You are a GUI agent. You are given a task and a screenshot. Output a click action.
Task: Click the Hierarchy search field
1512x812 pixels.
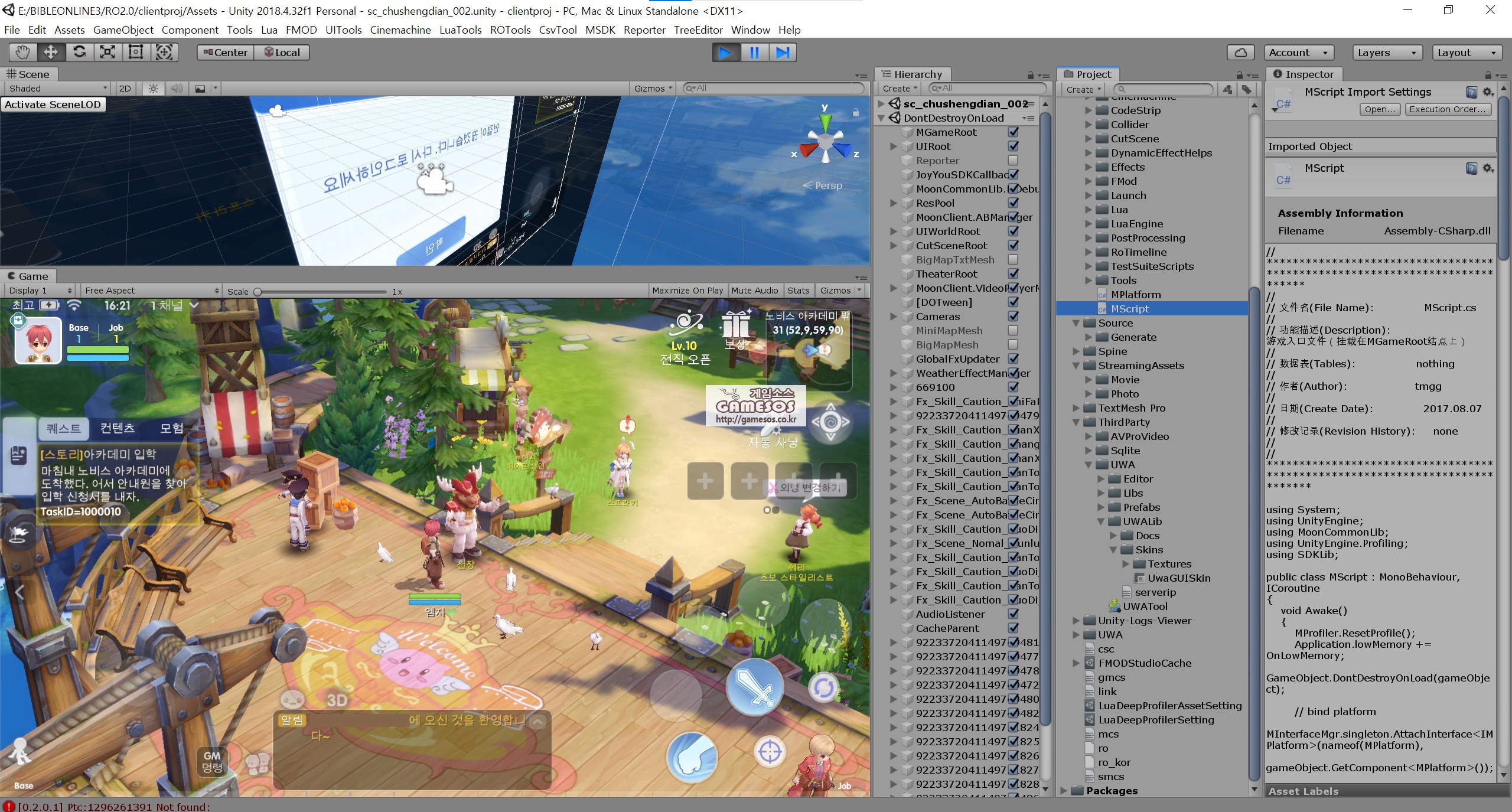click(986, 89)
